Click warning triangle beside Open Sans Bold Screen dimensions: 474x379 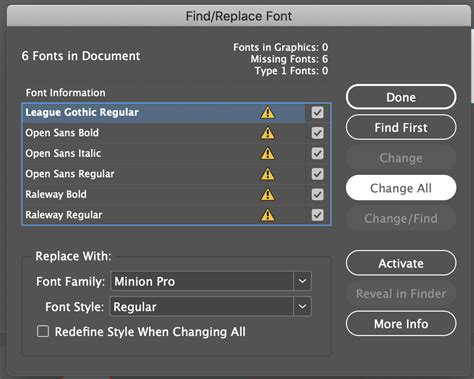click(268, 133)
